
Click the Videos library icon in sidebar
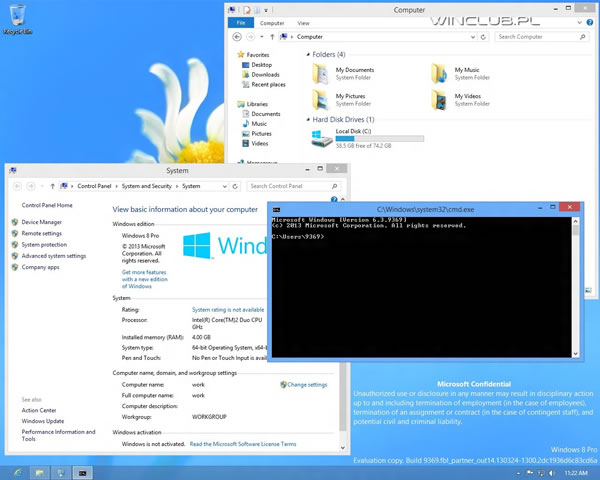click(x=246, y=144)
